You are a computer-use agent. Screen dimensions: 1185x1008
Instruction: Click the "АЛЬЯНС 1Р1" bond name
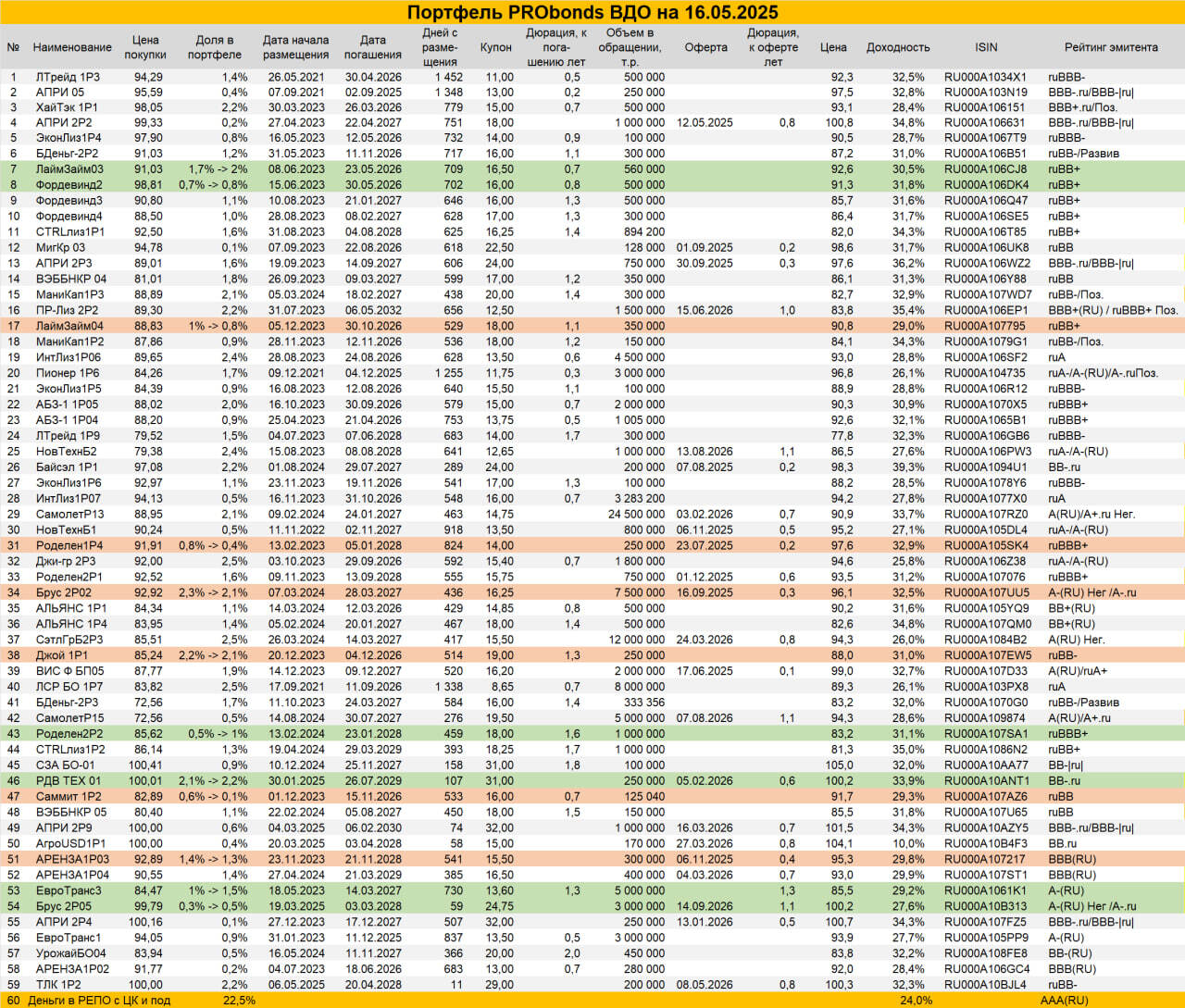pyautogui.click(x=71, y=608)
